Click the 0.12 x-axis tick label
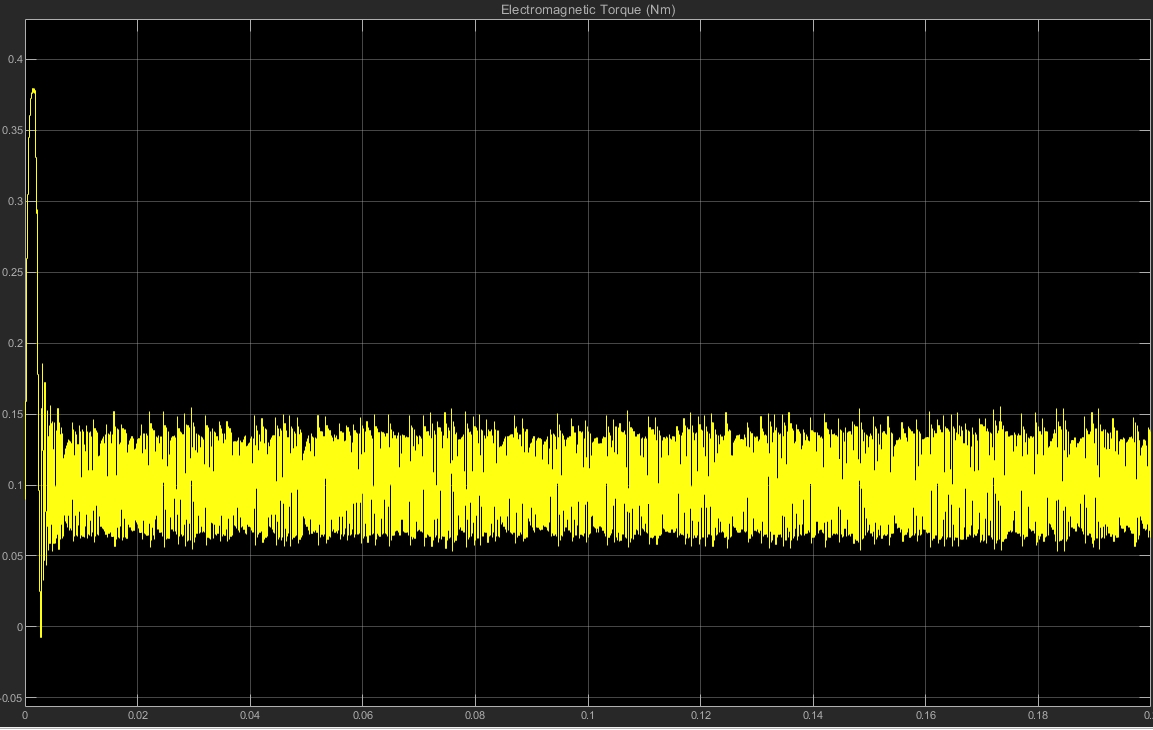 [x=701, y=716]
